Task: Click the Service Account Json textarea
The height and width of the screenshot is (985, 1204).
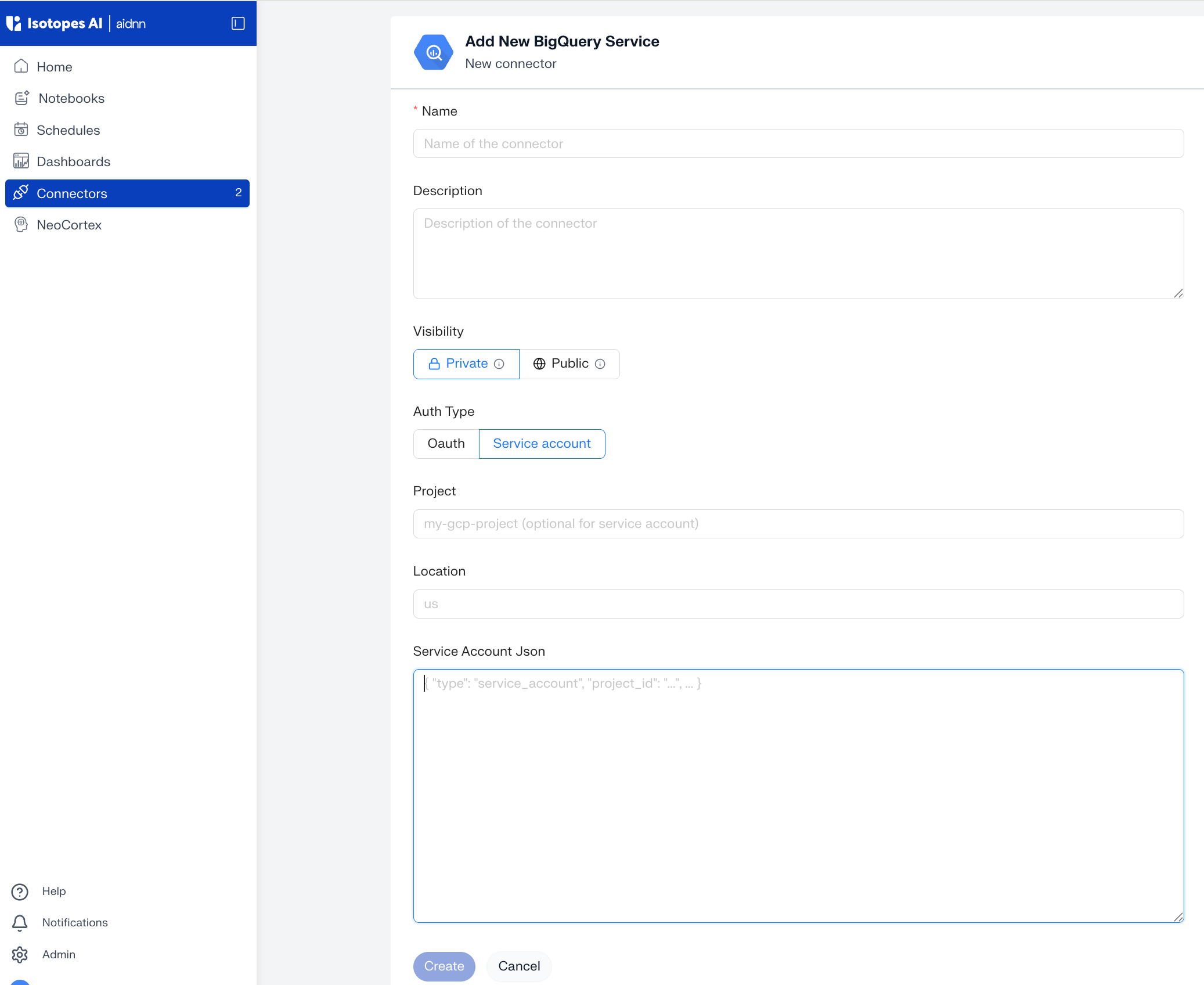Action: pyautogui.click(x=798, y=796)
